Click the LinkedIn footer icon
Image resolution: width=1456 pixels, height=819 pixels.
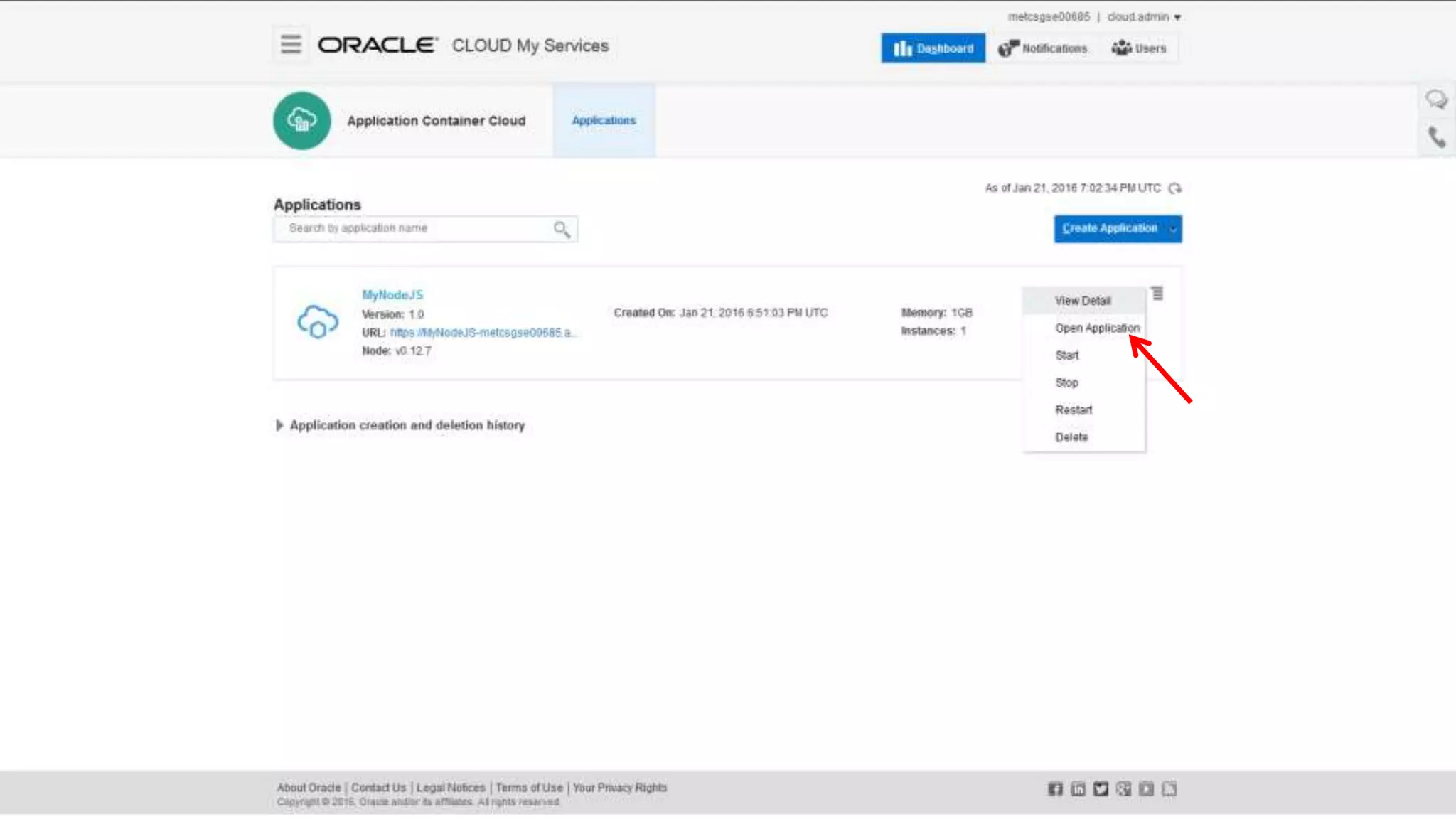[x=1078, y=789]
